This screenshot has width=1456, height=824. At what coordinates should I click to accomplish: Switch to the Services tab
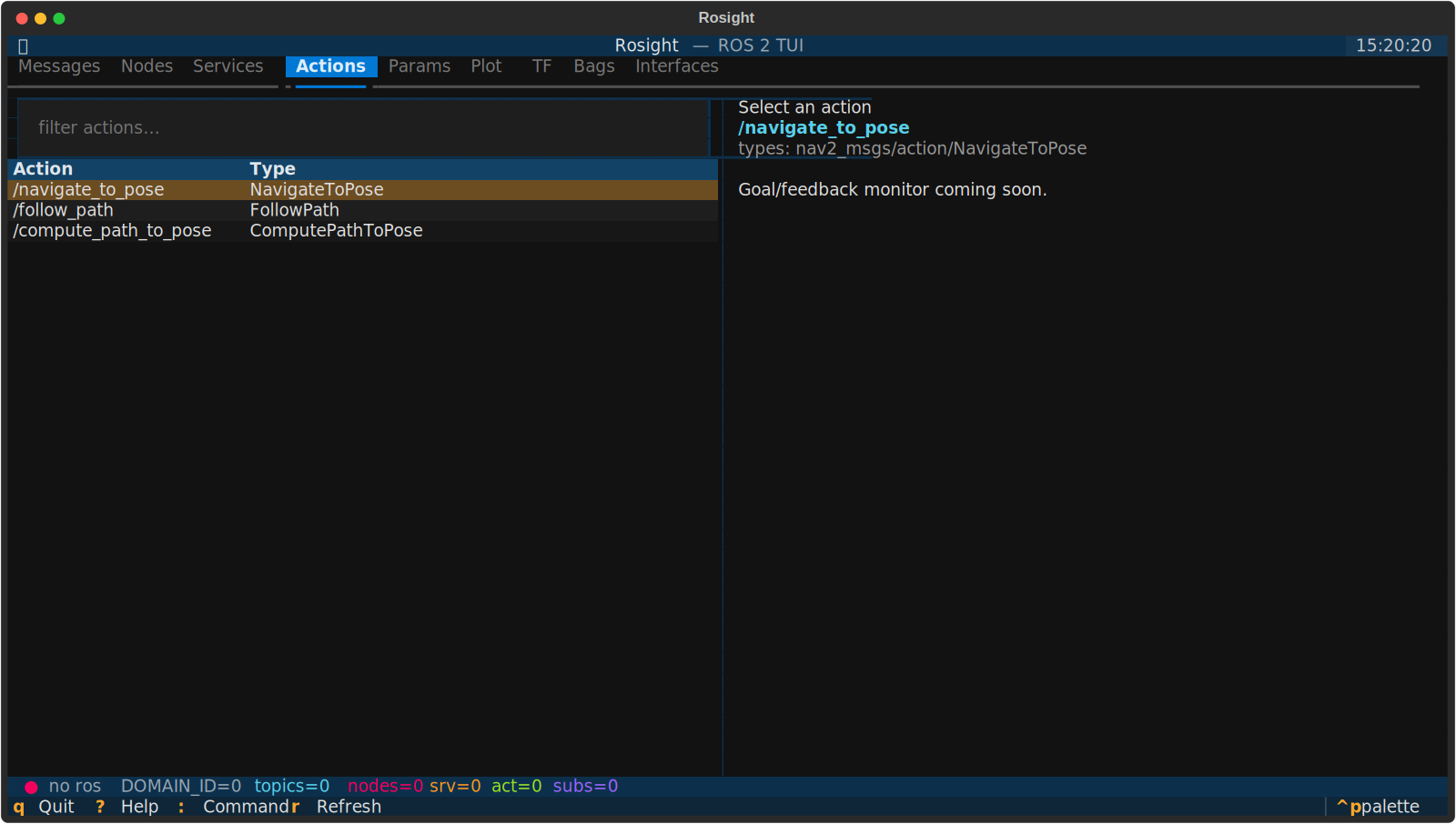tap(227, 66)
